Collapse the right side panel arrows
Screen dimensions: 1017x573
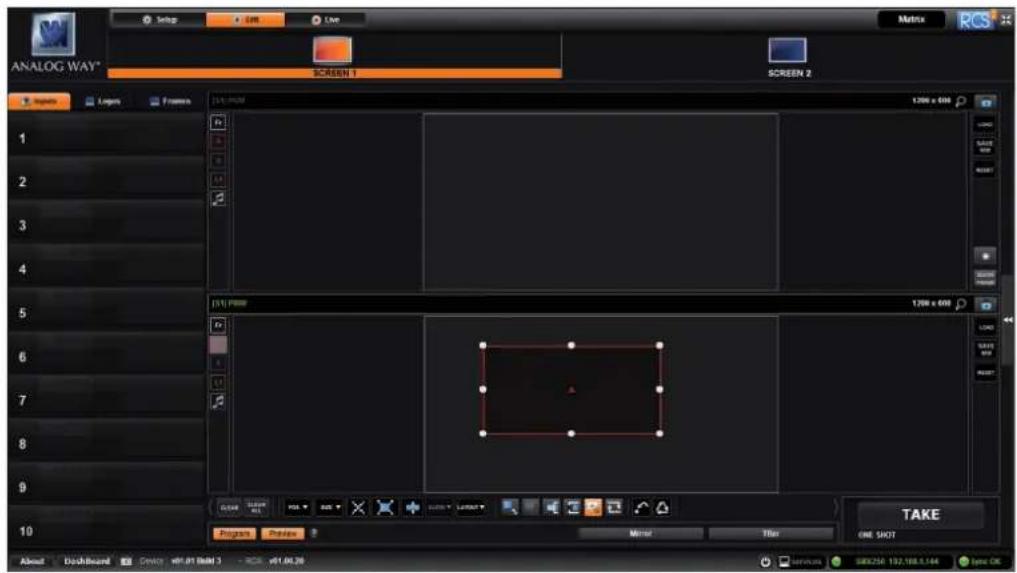click(x=1007, y=319)
